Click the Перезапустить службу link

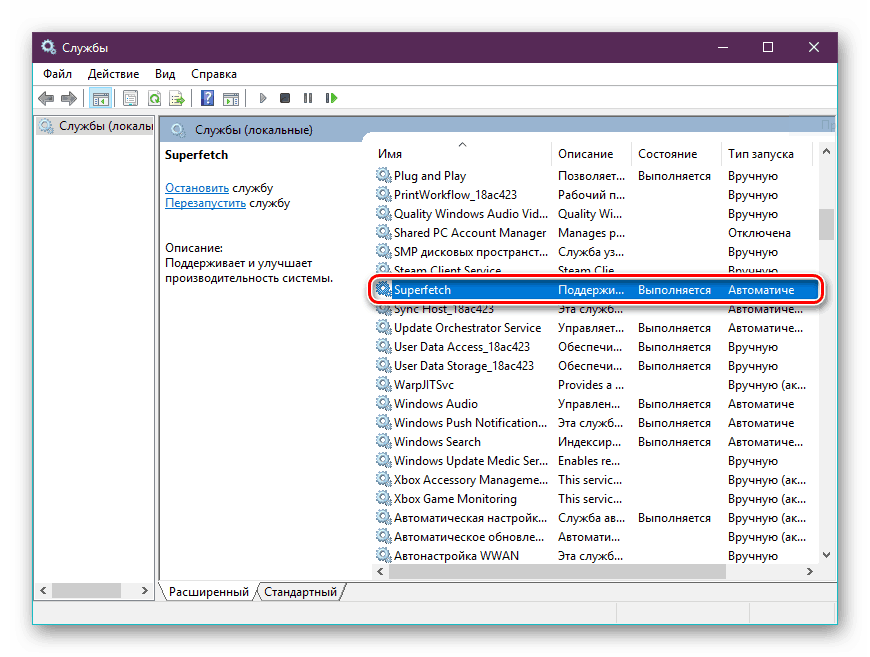pos(205,202)
